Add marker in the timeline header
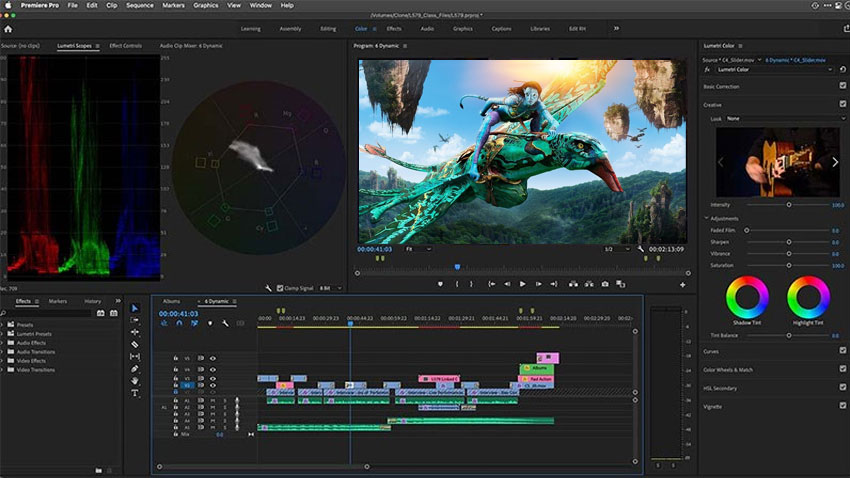850x478 pixels. pyautogui.click(x=210, y=324)
